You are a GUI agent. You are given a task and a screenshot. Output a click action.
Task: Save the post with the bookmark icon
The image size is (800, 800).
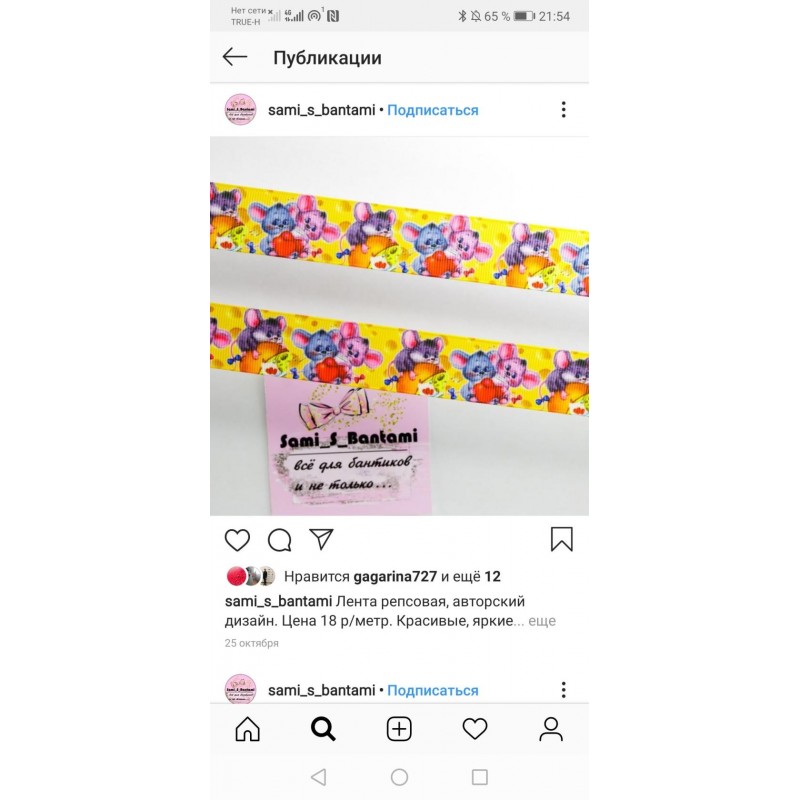(x=562, y=539)
